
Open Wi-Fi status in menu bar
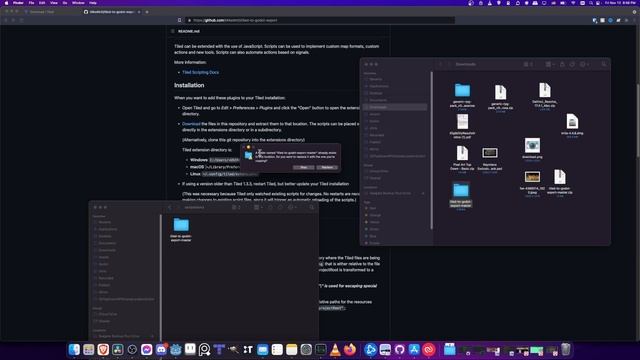(x=573, y=3)
